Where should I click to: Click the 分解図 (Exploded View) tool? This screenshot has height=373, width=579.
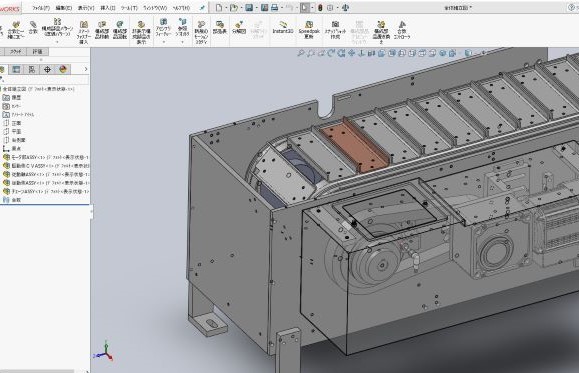239,27
